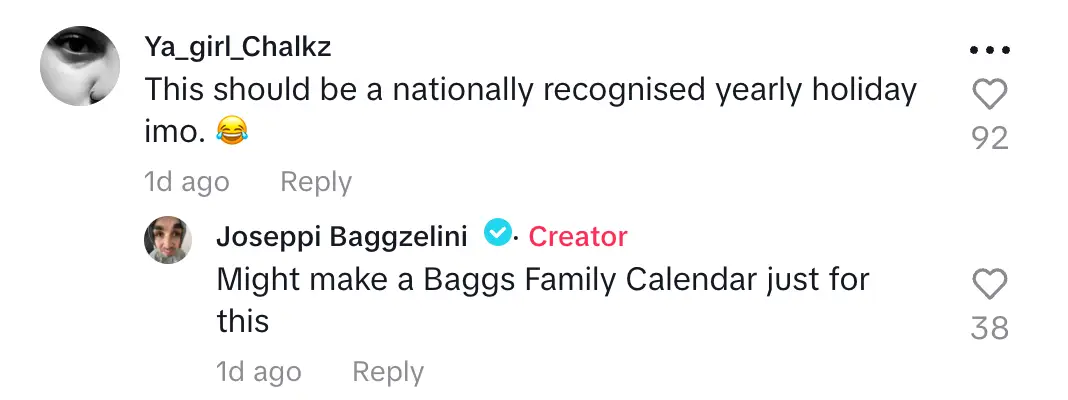The image size is (1068, 400).
Task: Visit the Ya_girl_Chalkz username profile
Action: point(238,46)
